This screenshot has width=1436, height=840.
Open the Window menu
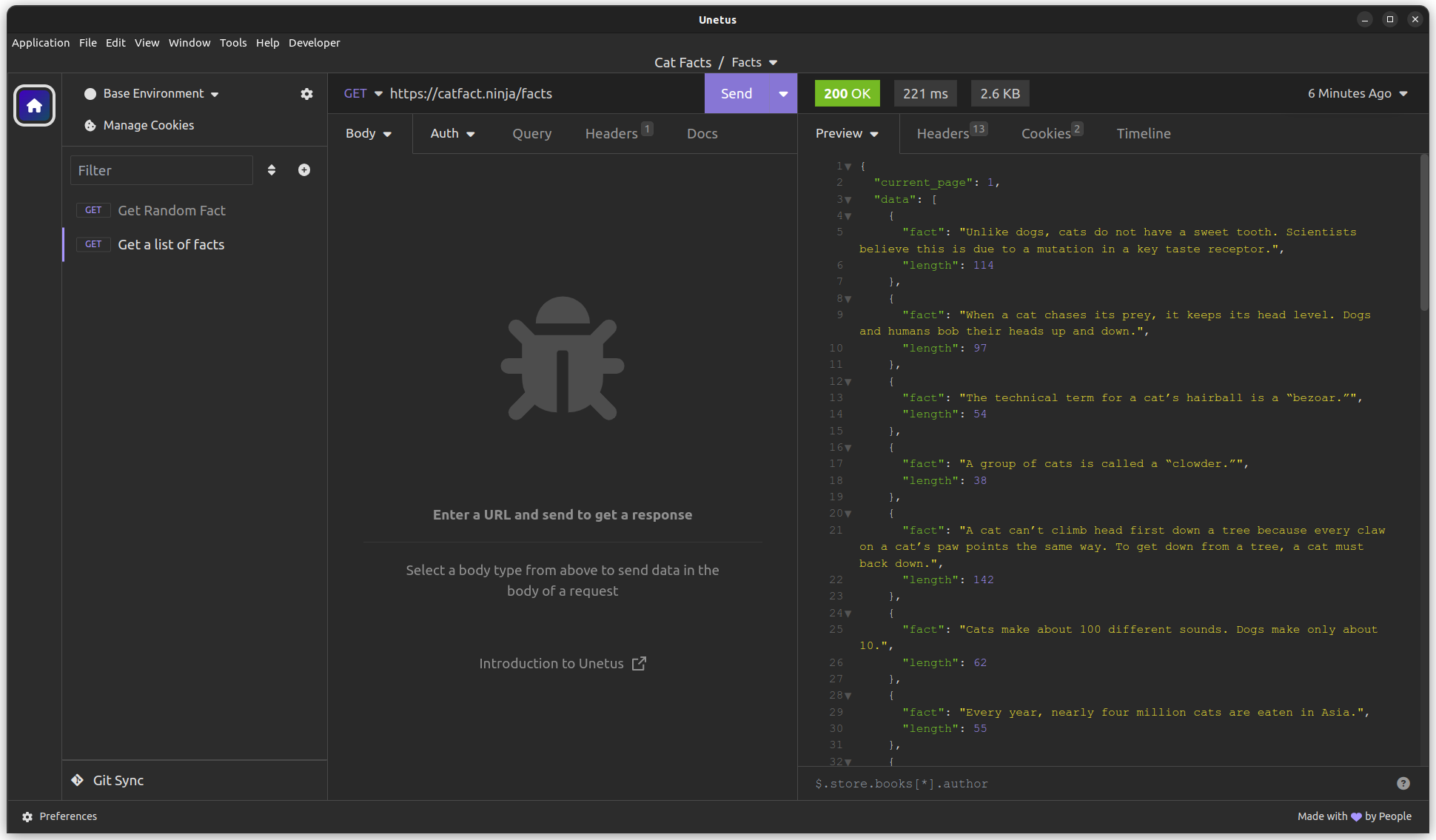tap(189, 43)
